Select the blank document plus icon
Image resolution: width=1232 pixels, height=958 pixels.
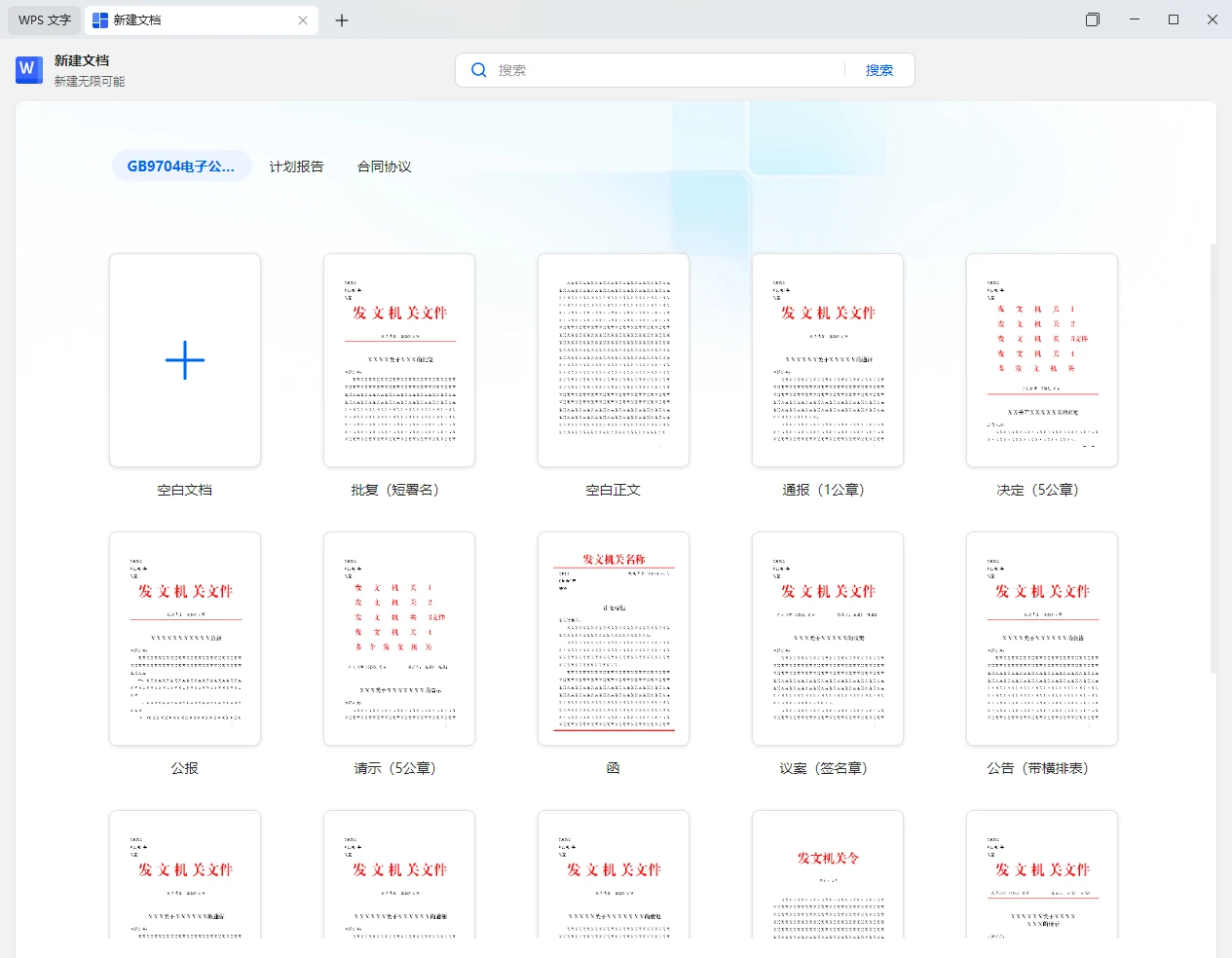click(x=184, y=360)
